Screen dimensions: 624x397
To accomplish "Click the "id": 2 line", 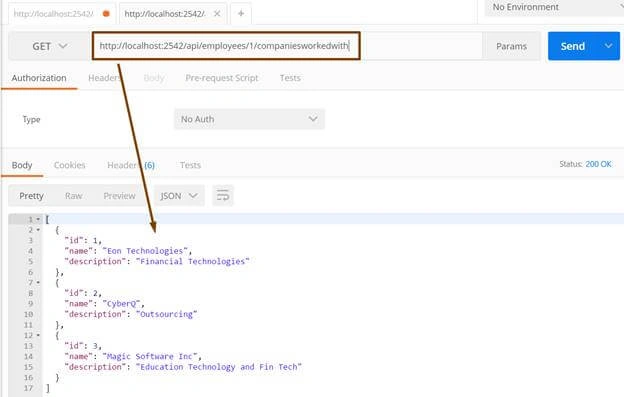I will click(82, 293).
